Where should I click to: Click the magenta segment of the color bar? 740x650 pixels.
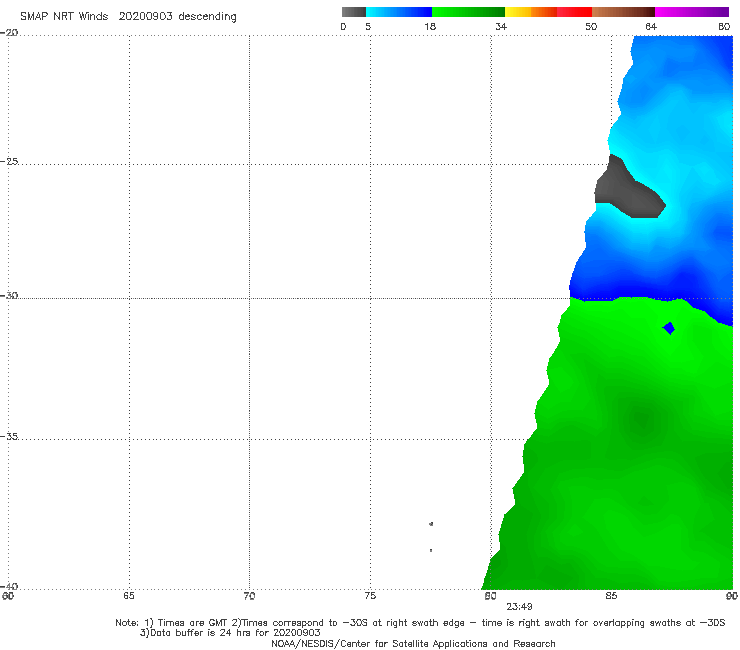point(692,12)
